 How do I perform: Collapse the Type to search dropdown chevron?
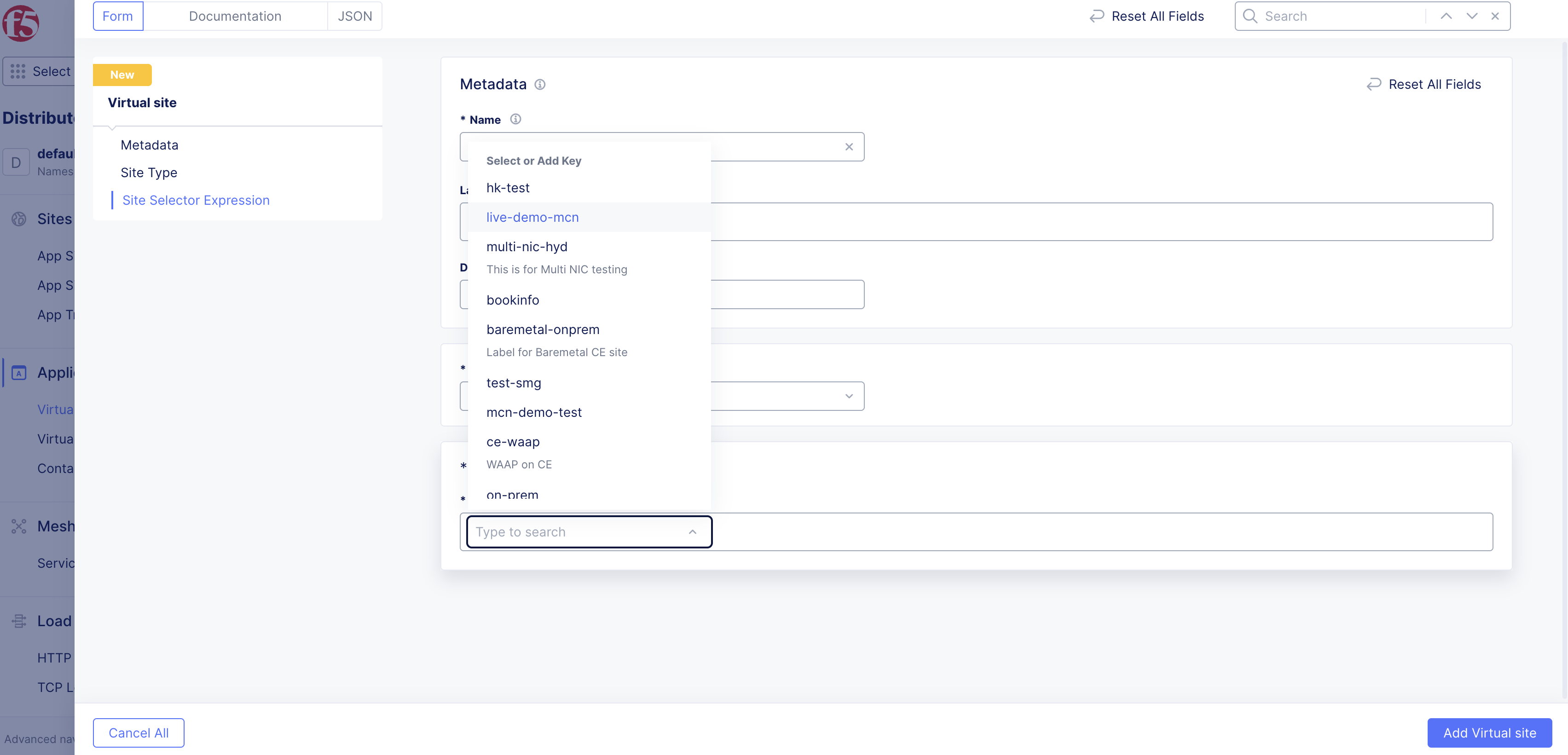tap(692, 532)
